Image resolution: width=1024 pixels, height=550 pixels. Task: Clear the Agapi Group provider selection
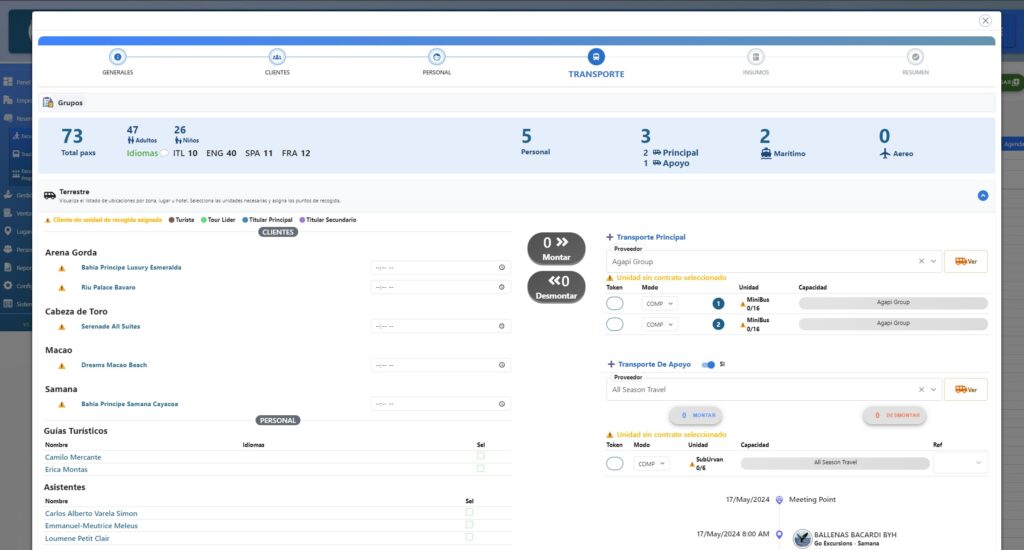click(920, 261)
